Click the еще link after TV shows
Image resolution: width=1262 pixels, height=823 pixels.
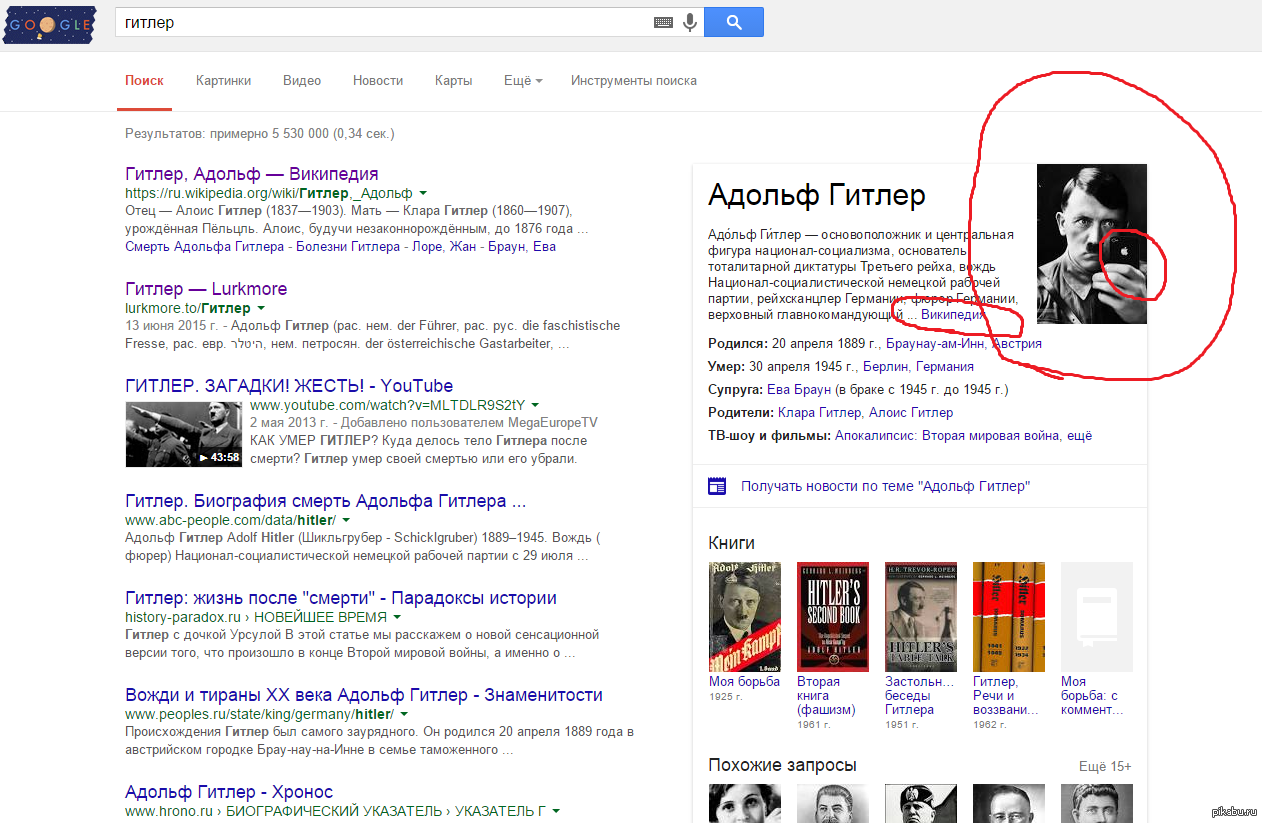[1081, 435]
